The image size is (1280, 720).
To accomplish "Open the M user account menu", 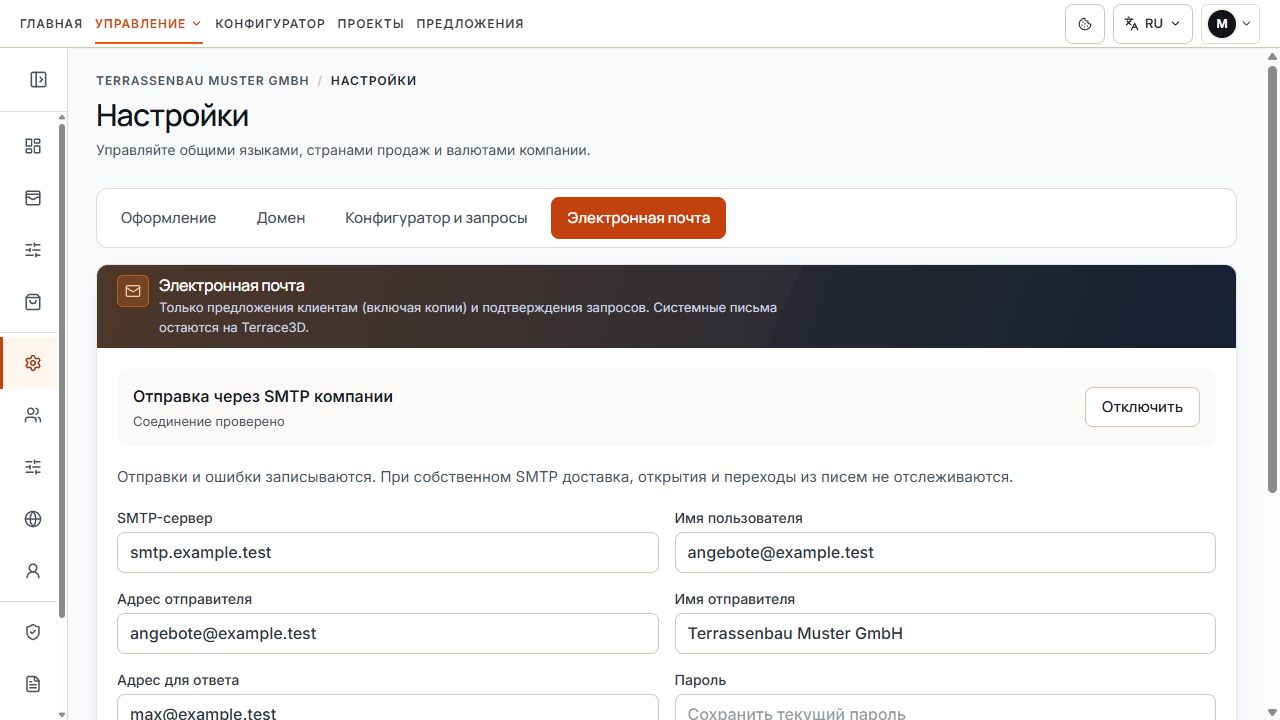I will [1230, 24].
